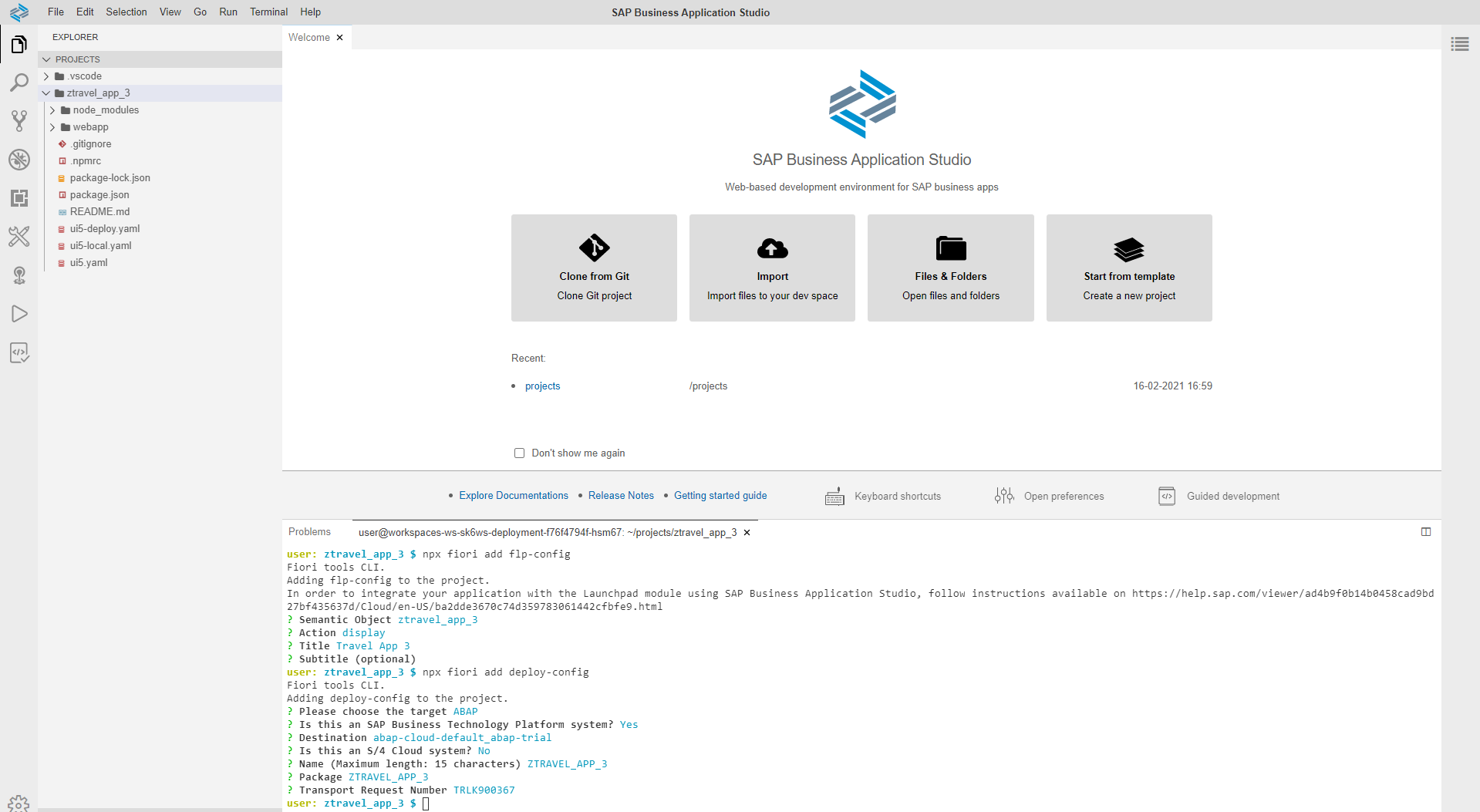Open the recent projects link
Screen dimensions: 1480x812
pos(542,386)
